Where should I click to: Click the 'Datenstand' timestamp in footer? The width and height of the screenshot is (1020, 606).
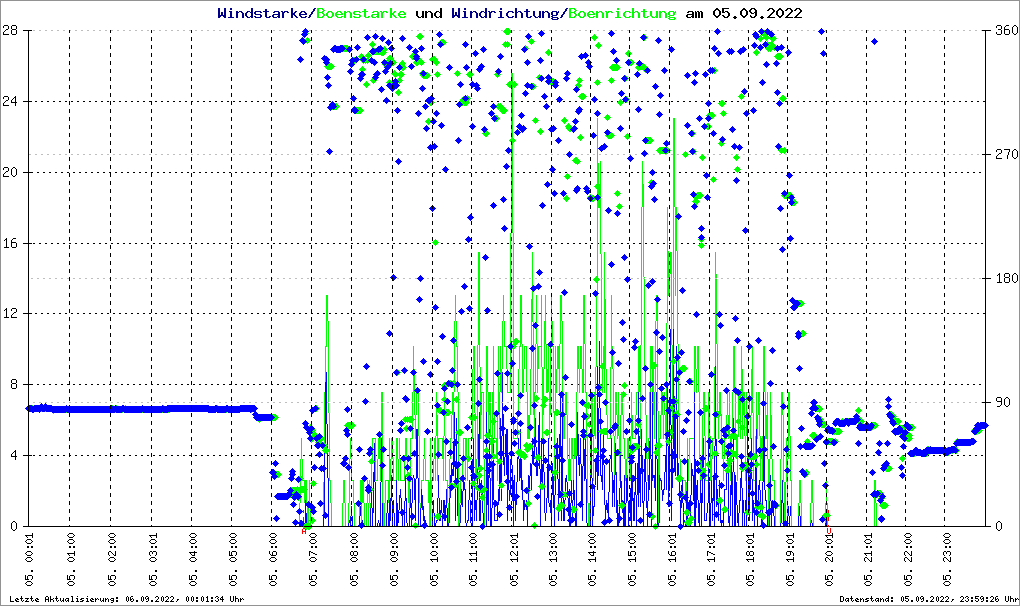(926, 599)
